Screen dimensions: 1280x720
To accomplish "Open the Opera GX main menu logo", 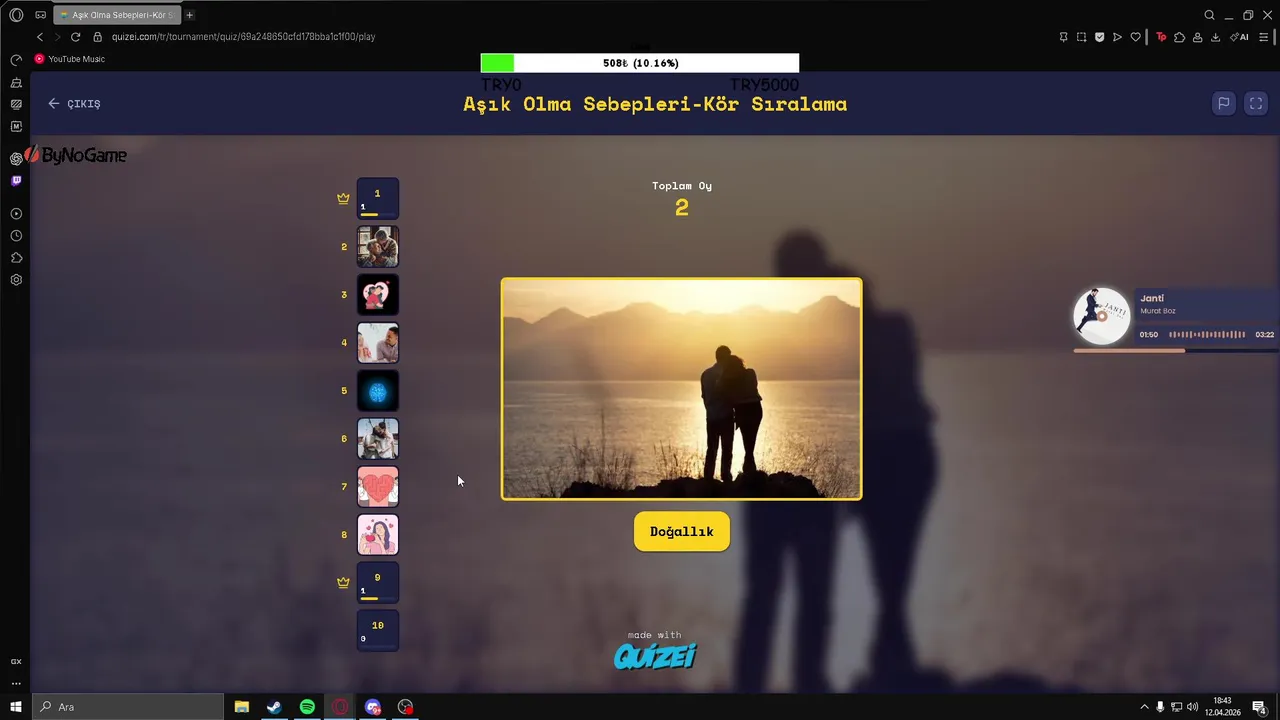I will 16,15.
